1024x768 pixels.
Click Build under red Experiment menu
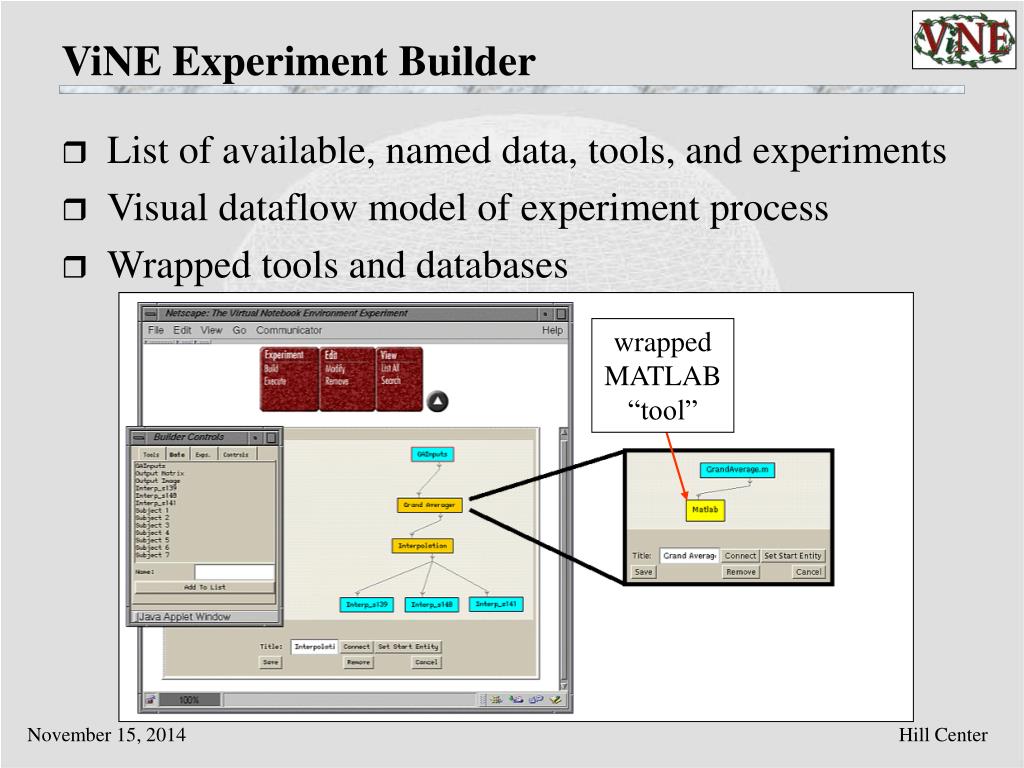271,368
